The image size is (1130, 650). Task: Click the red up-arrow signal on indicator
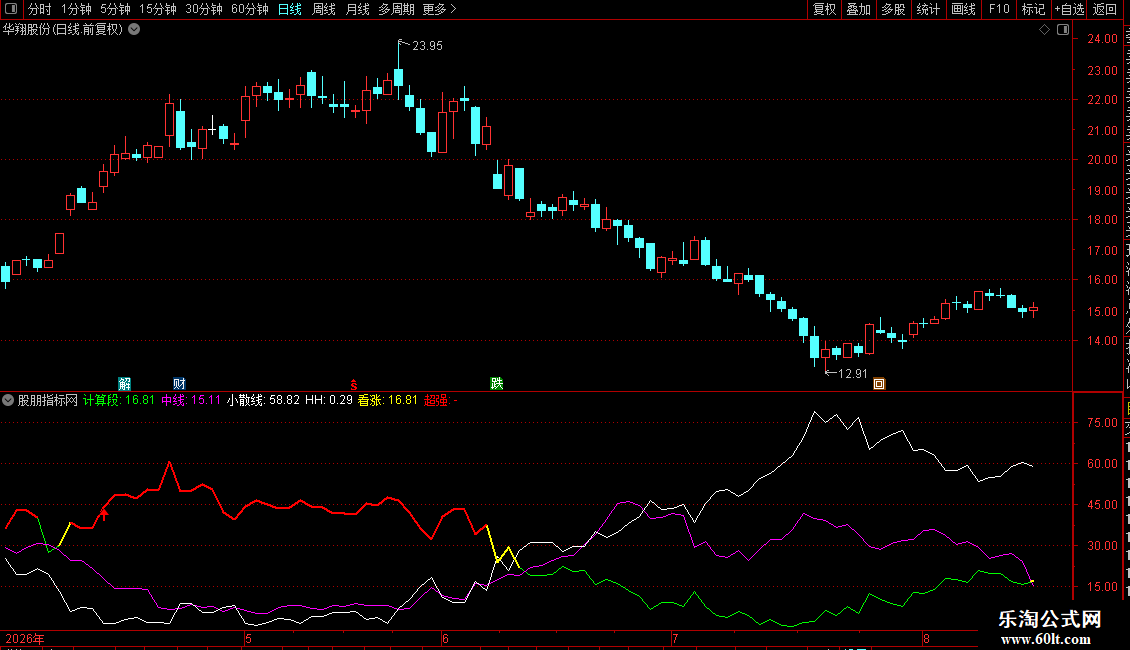pos(104,513)
